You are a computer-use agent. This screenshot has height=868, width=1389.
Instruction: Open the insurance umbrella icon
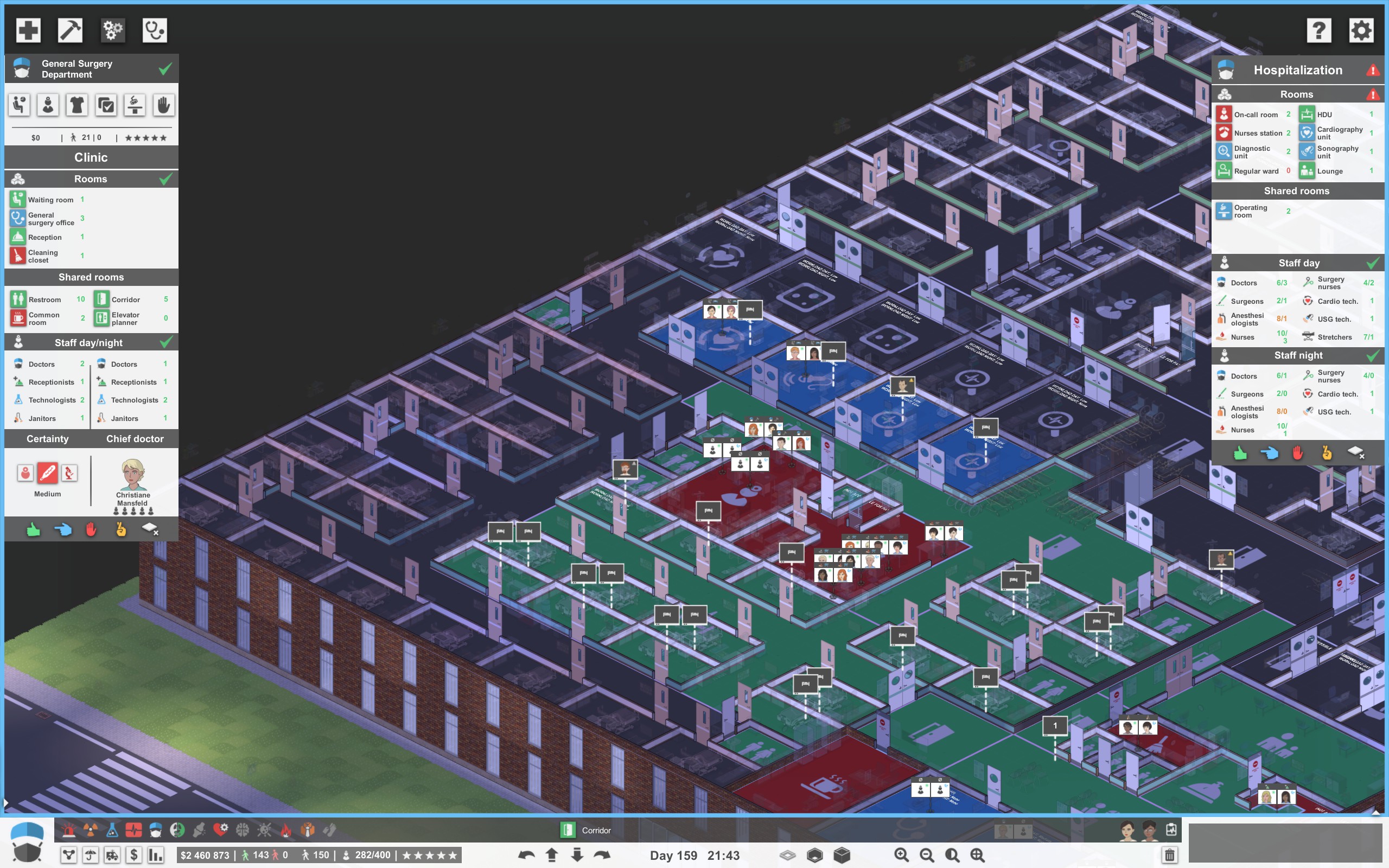[91, 856]
